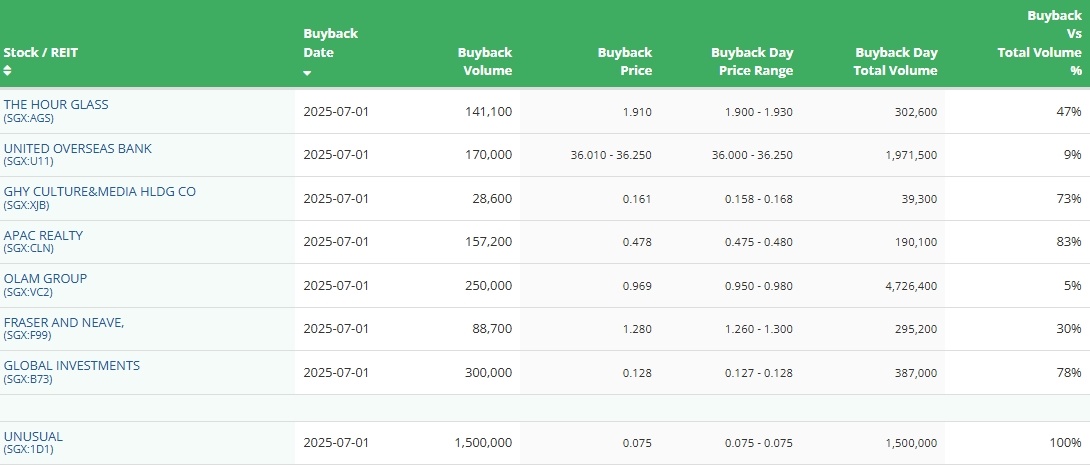Click price range 0.075 - 0.075
This screenshot has width=1090, height=465.
[x=758, y=443]
